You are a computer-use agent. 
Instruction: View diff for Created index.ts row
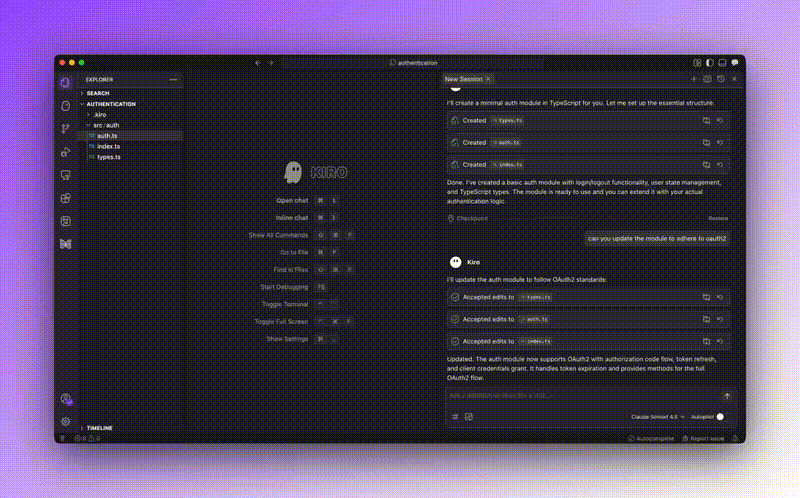706,165
